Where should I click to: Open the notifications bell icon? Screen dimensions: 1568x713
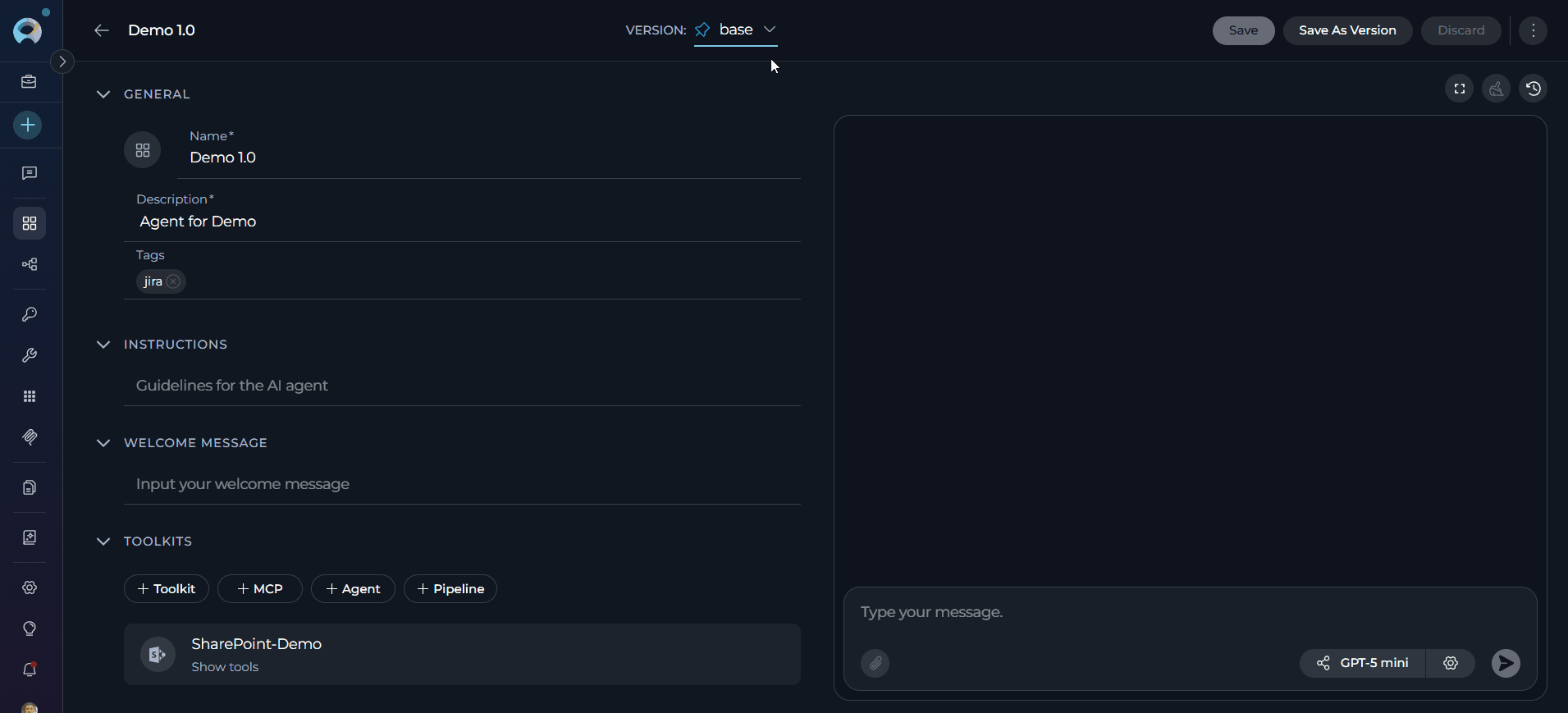(30, 670)
